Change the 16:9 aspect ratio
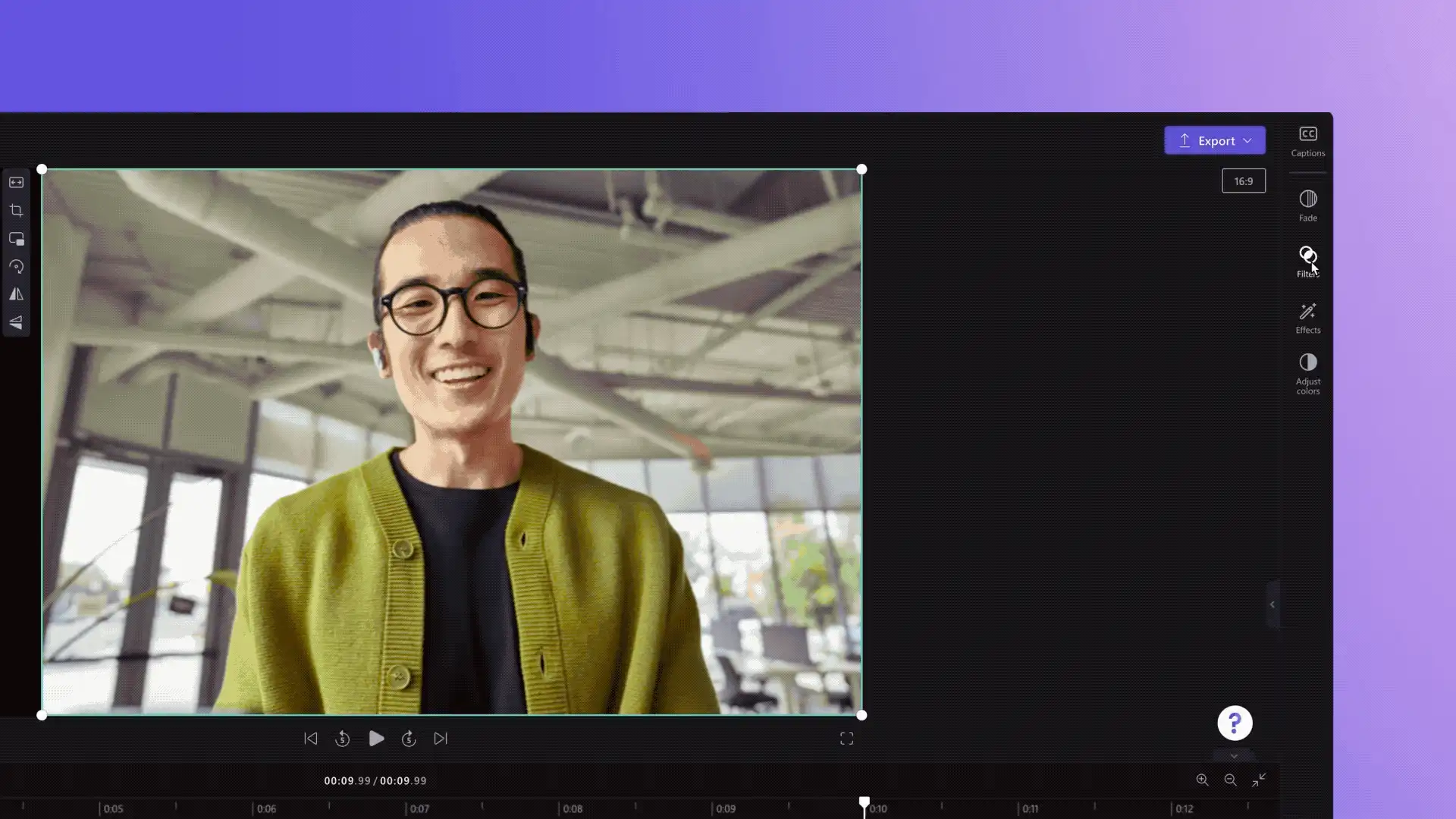 (1244, 181)
